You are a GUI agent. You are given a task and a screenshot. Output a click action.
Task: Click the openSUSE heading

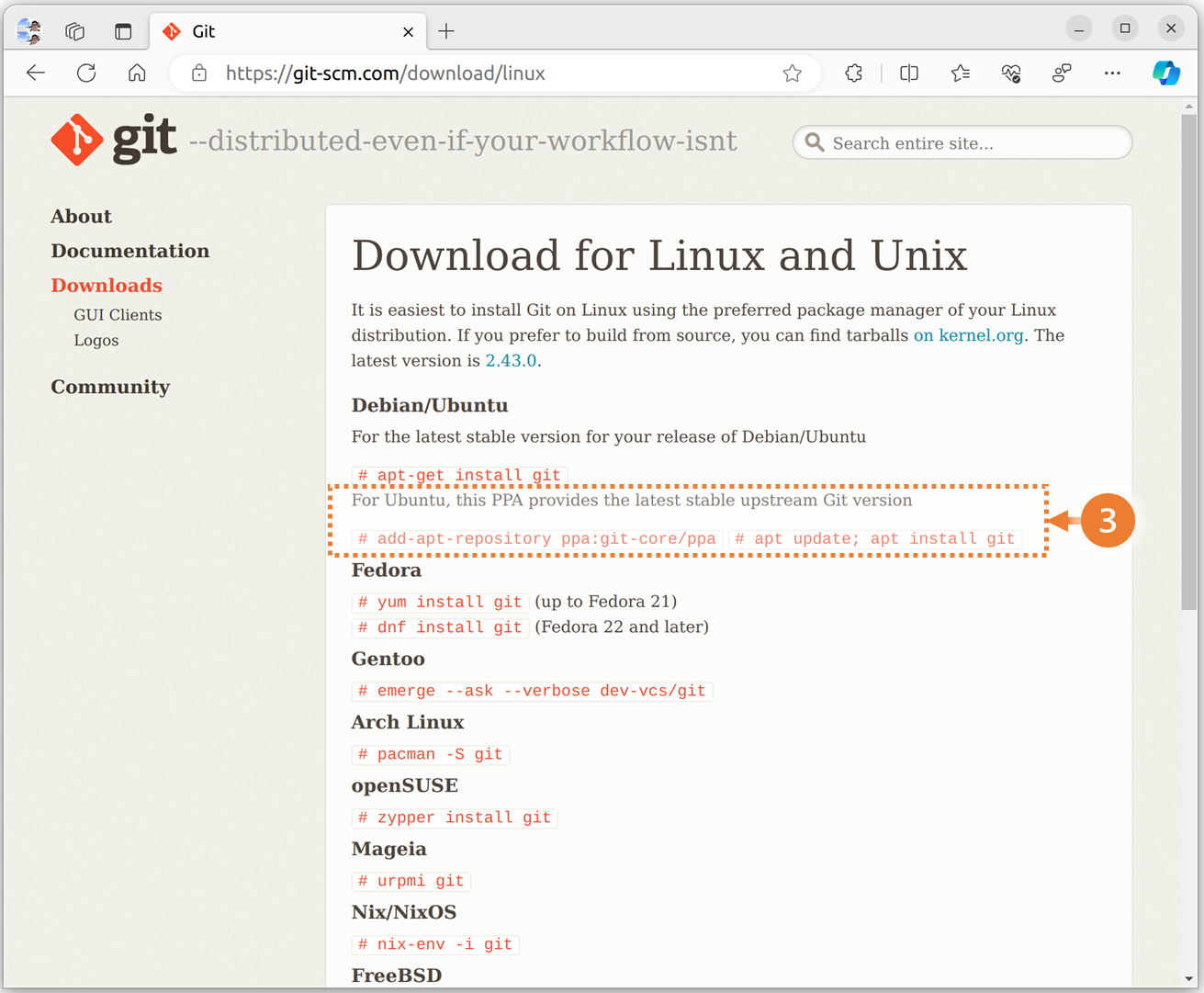pos(405,786)
